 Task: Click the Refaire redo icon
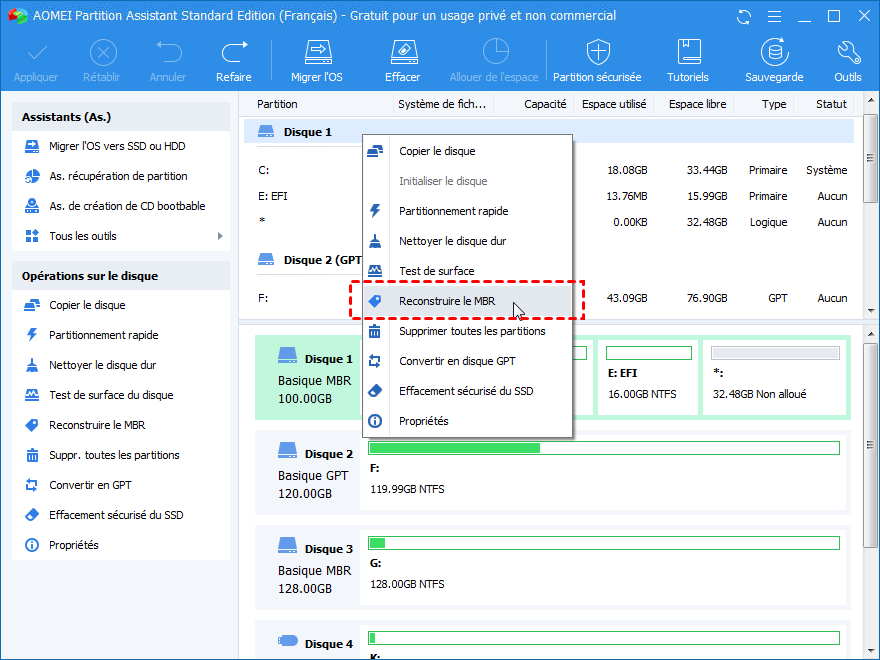(x=234, y=53)
